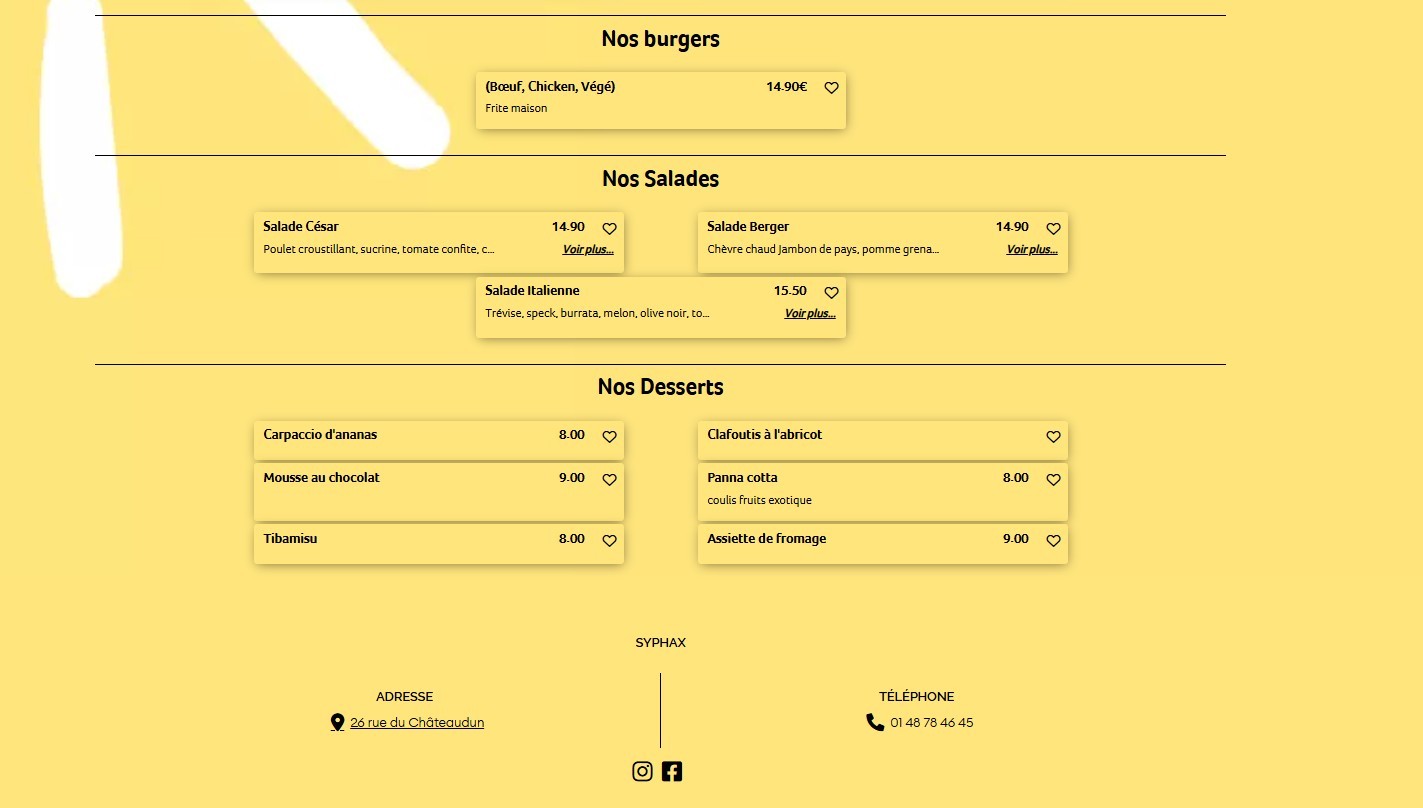1423x808 pixels.
Task: Like the Panna cotta dessert
Action: click(x=1053, y=479)
